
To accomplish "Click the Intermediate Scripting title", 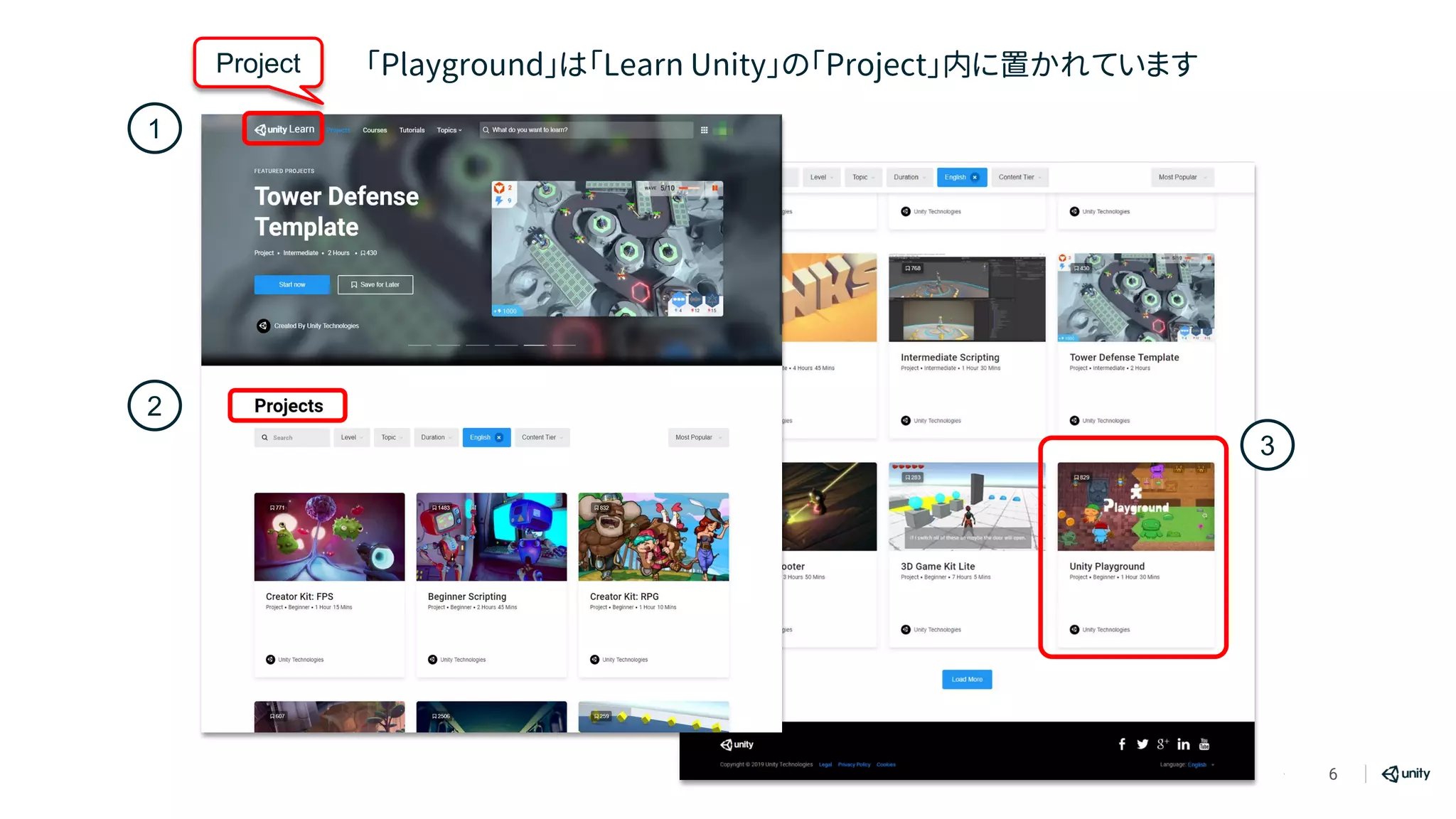I will point(950,358).
